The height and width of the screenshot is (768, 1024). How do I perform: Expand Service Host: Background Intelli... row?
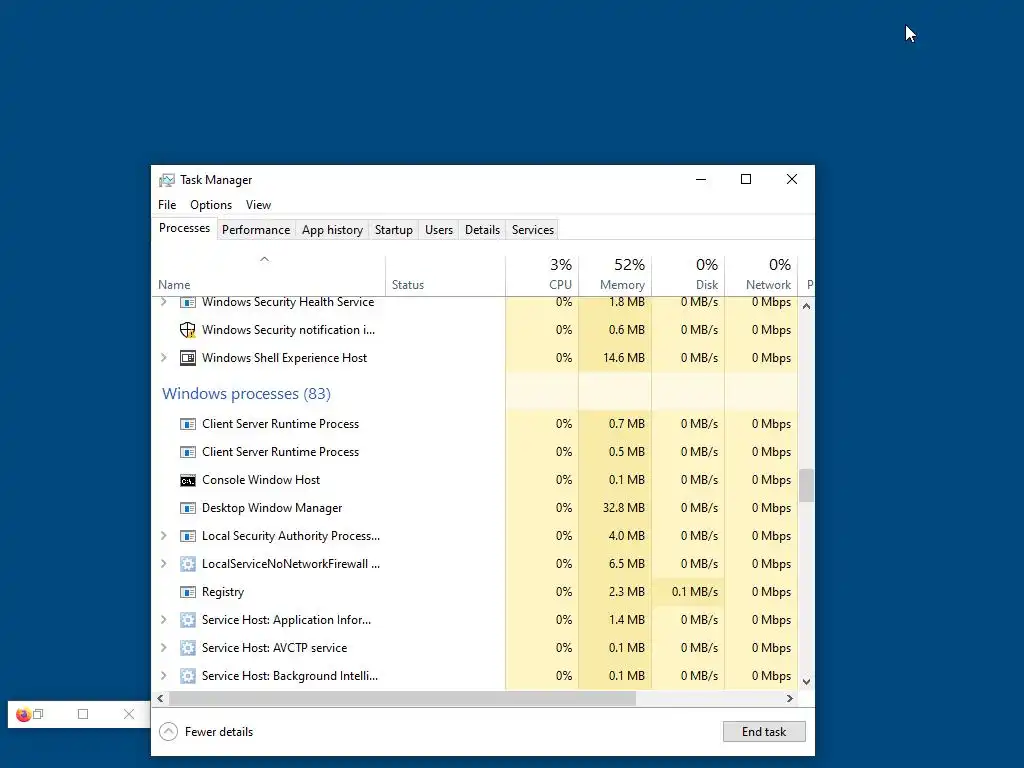(x=163, y=676)
